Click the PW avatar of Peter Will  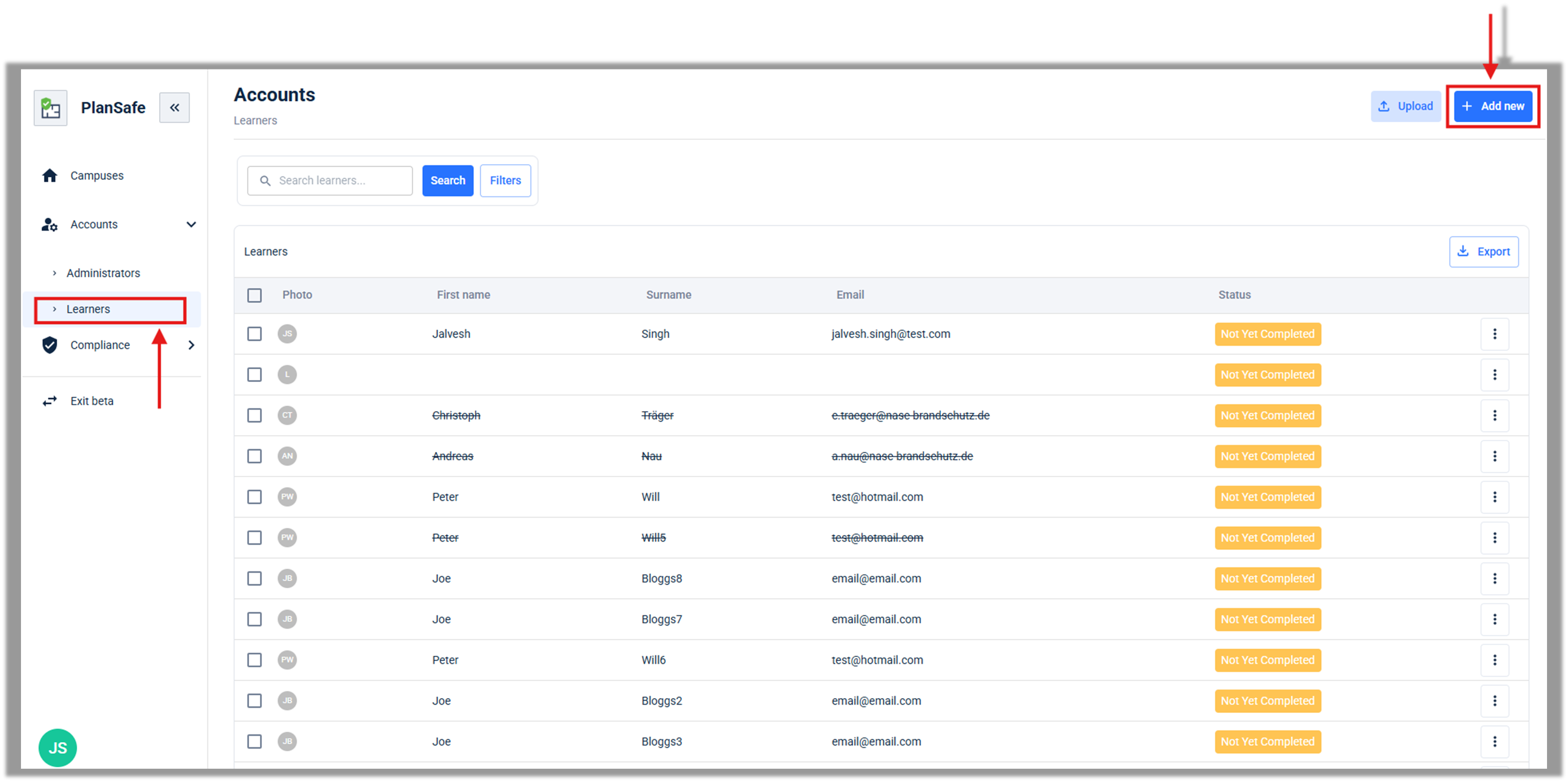(287, 497)
